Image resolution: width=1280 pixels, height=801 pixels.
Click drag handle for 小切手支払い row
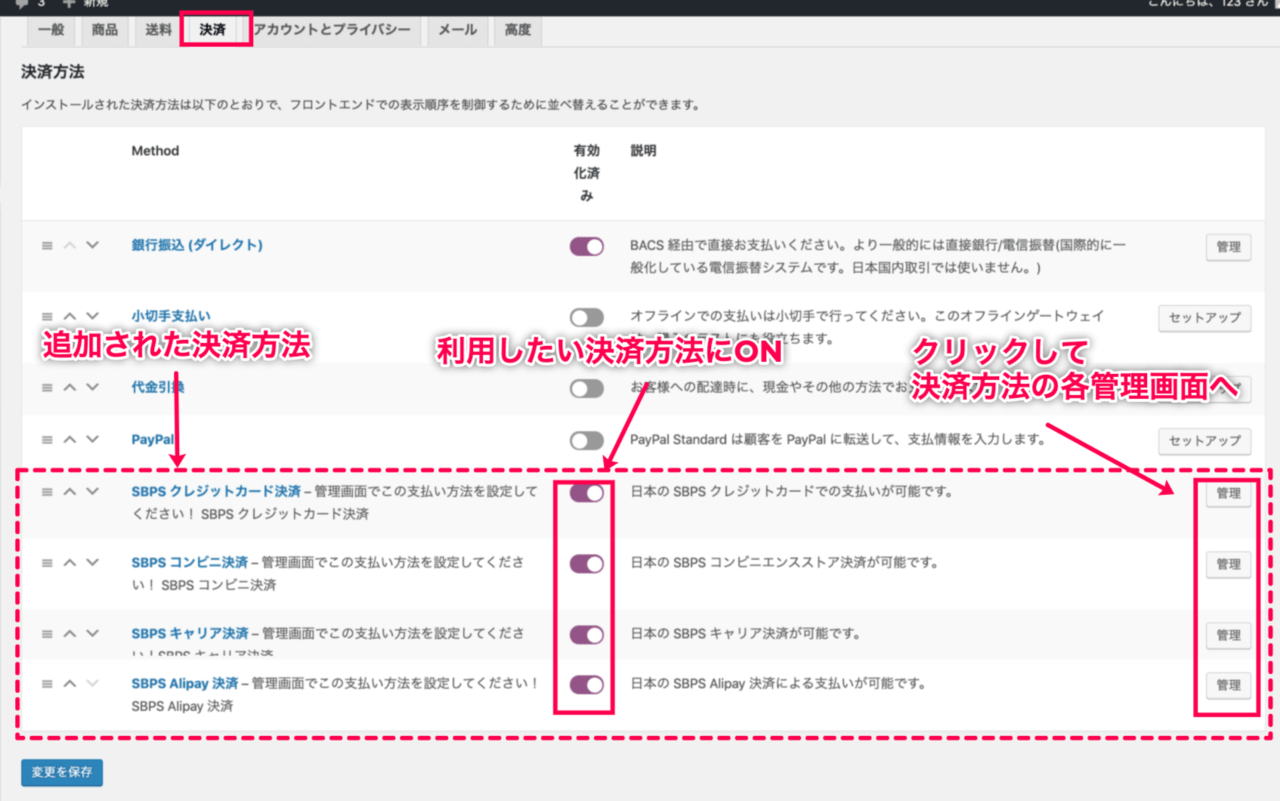(x=47, y=316)
